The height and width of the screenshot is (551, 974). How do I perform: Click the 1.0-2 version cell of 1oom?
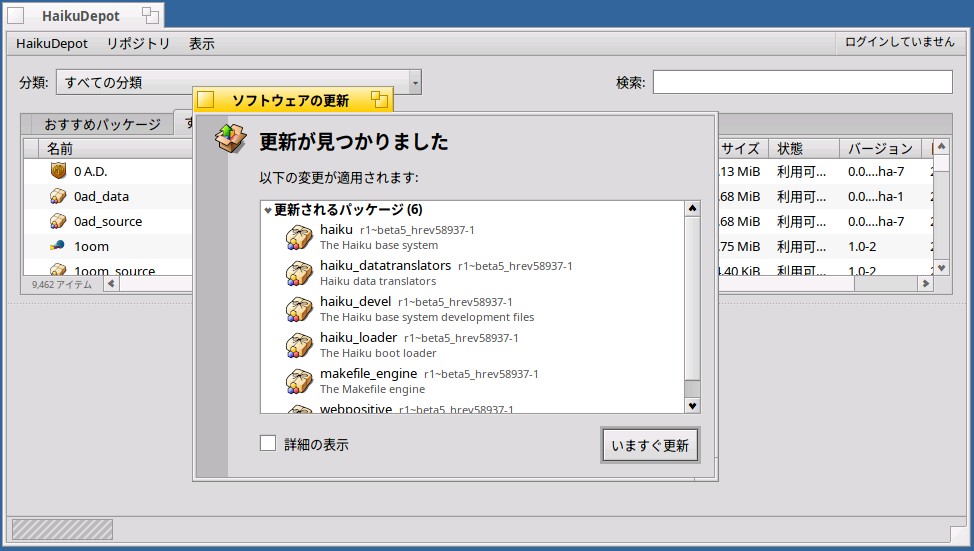coord(862,247)
